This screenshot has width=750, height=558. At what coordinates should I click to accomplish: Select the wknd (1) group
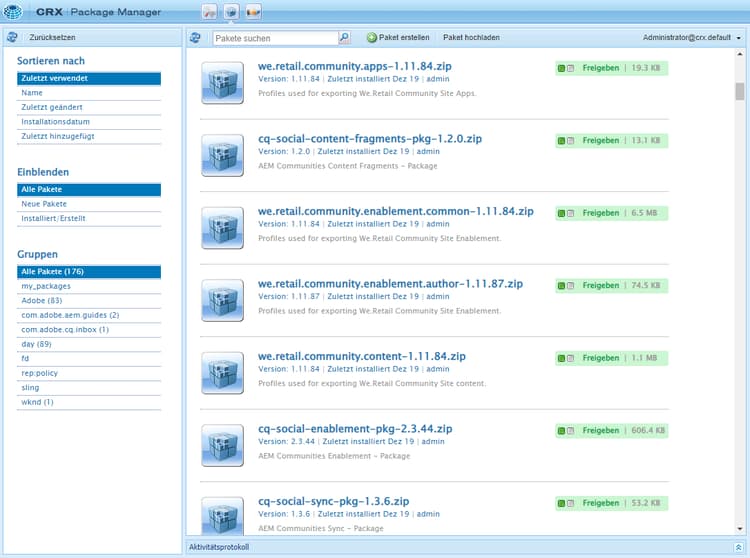[x=89, y=402]
